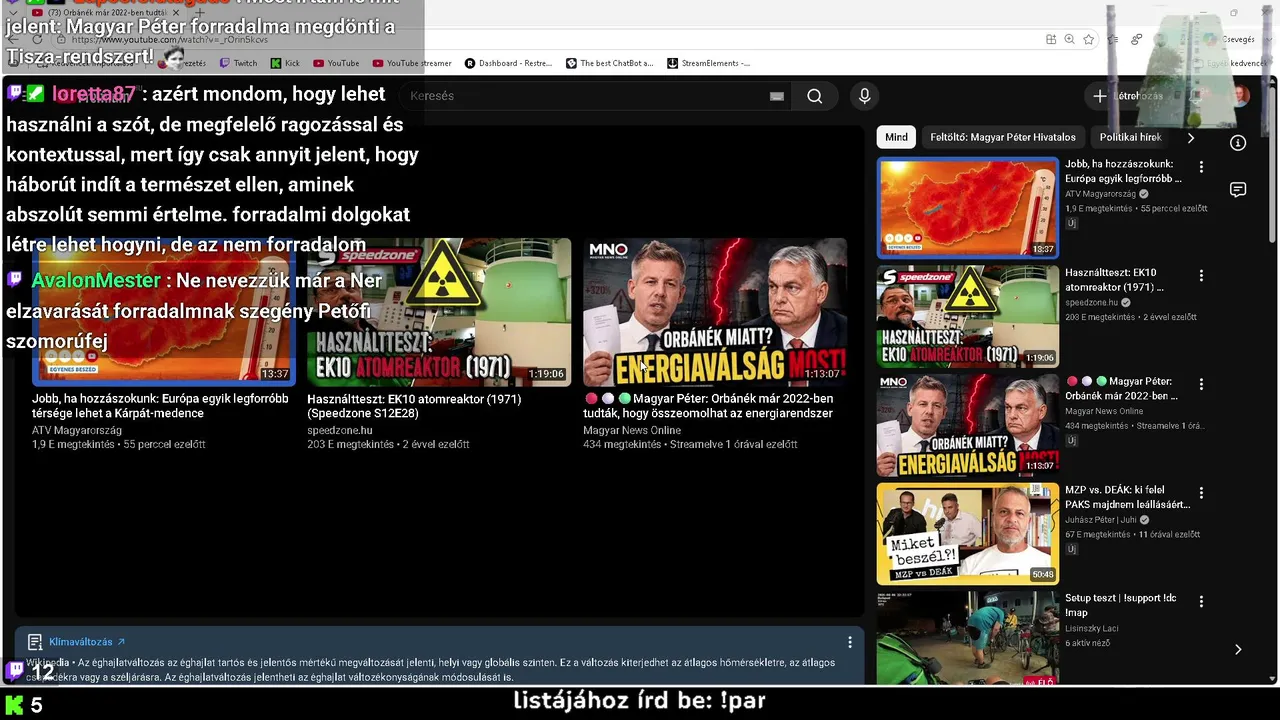The width and height of the screenshot is (1280, 720).
Task: Open end-screen title 'Használtteszt: EK10 atomreaktor (1971) (Speedzone S12E28)'
Action: pos(414,406)
